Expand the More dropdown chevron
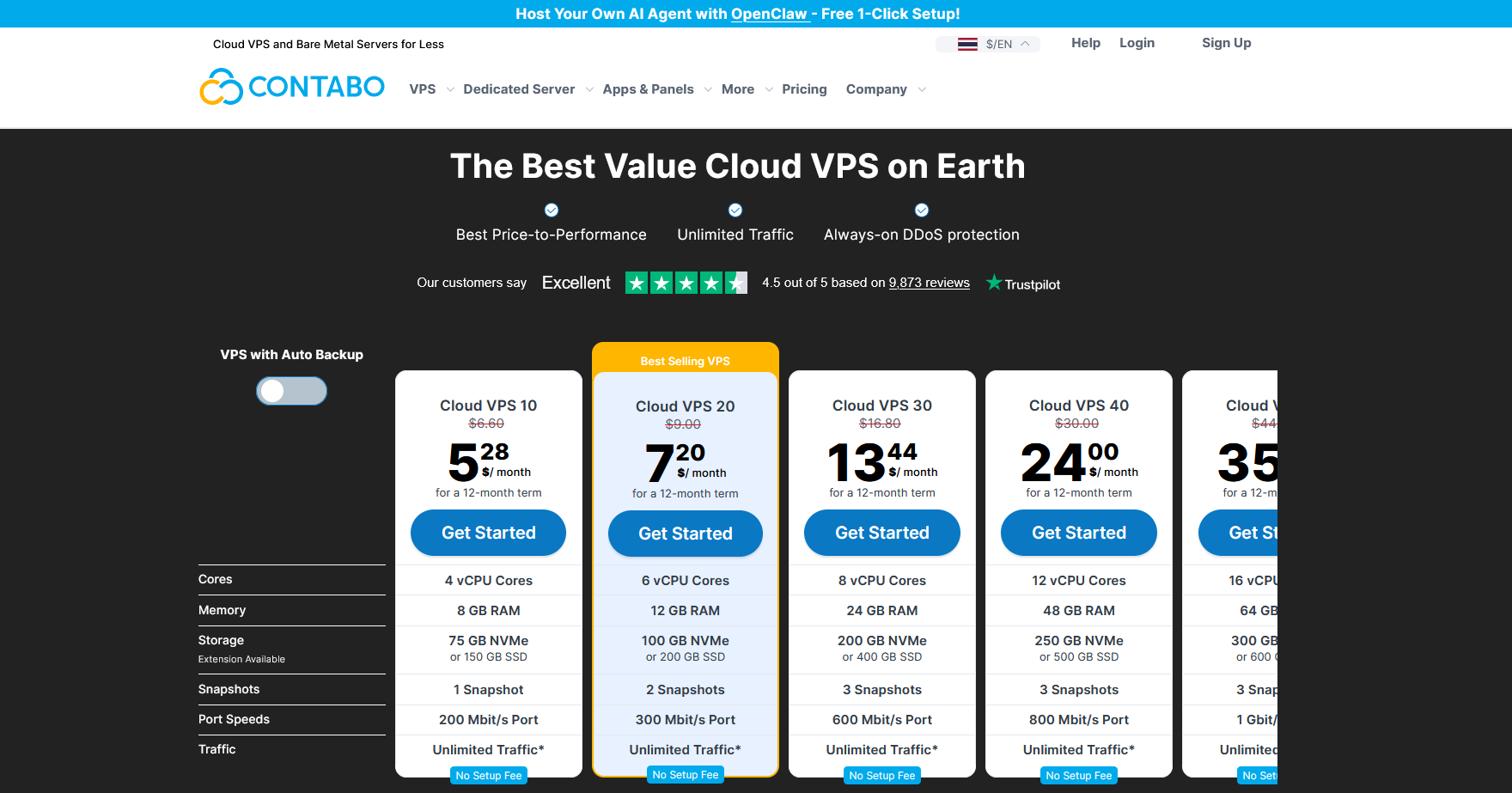Image resolution: width=1512 pixels, height=793 pixels. [x=769, y=89]
